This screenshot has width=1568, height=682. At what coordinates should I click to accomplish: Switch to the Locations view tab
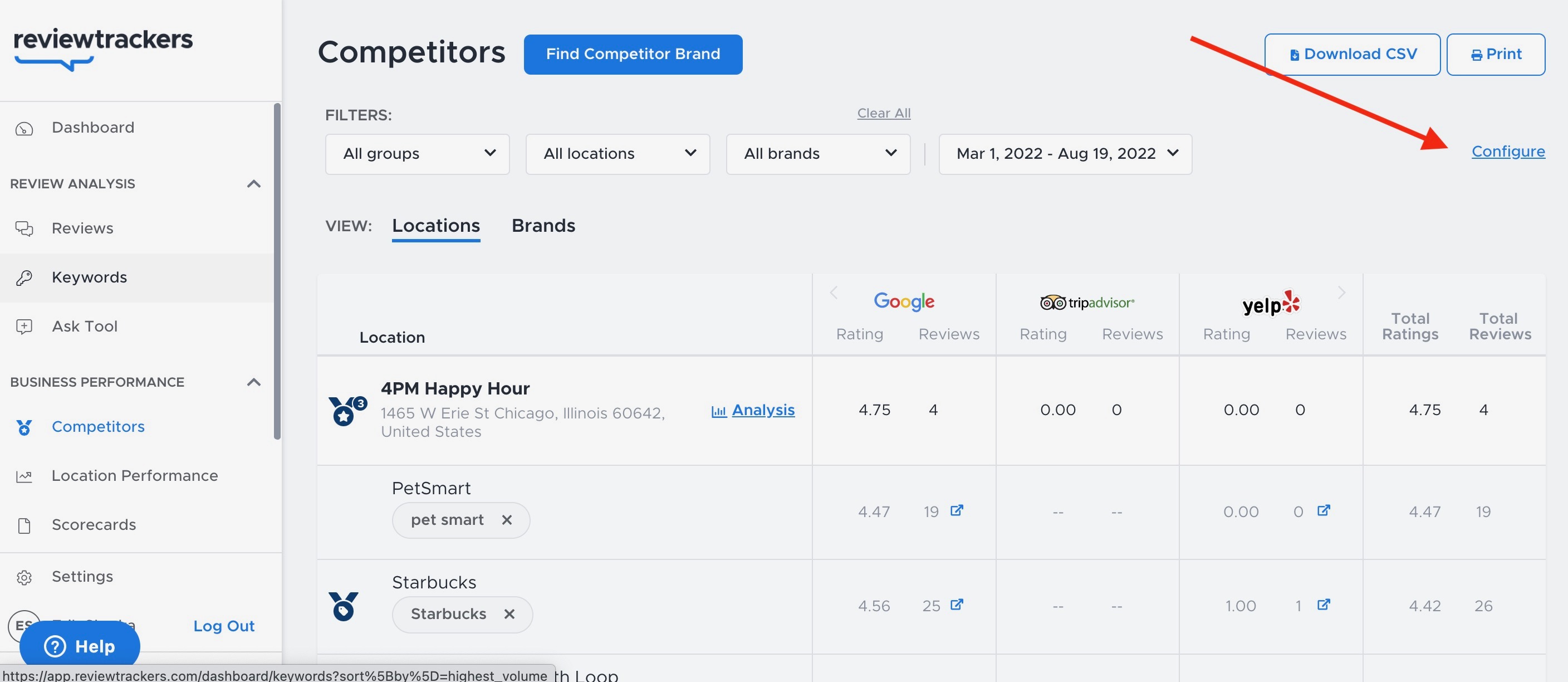coord(436,226)
